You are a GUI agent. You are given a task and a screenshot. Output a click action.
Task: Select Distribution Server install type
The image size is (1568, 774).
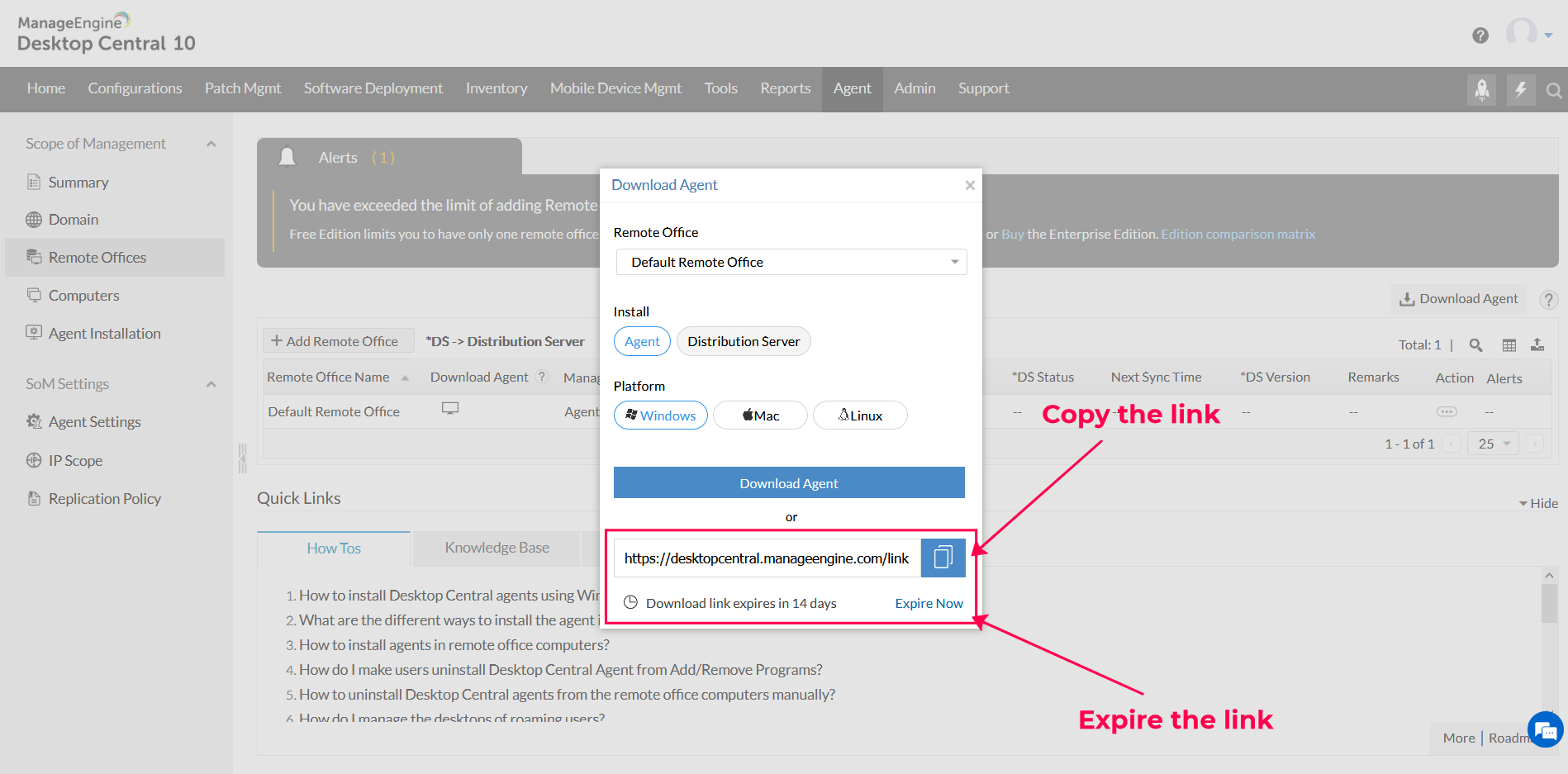(744, 341)
